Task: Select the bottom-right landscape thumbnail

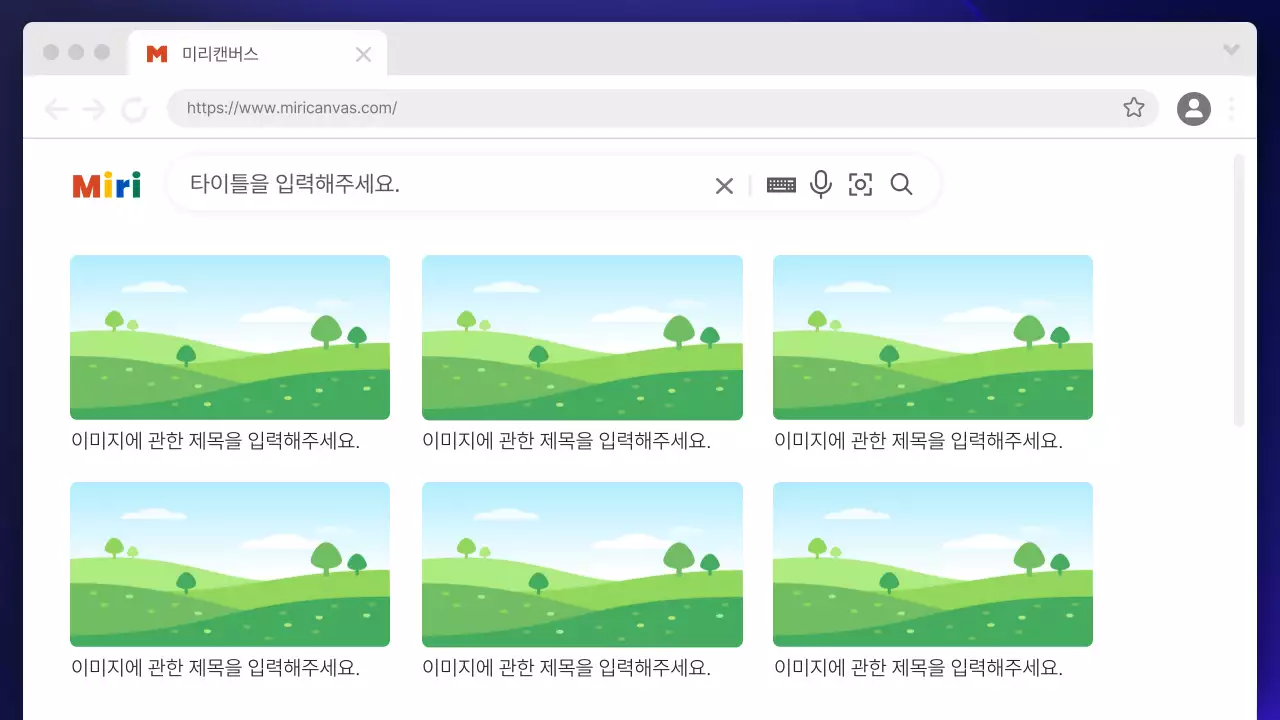Action: coord(933,564)
